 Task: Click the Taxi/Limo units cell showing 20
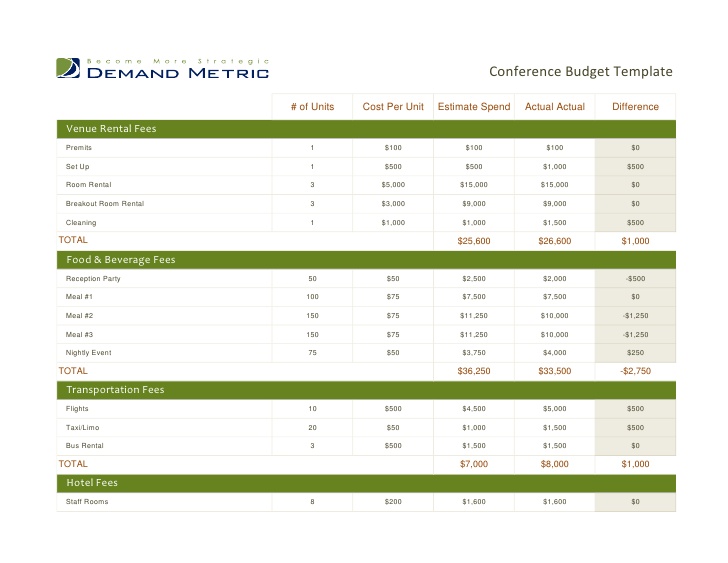312,428
